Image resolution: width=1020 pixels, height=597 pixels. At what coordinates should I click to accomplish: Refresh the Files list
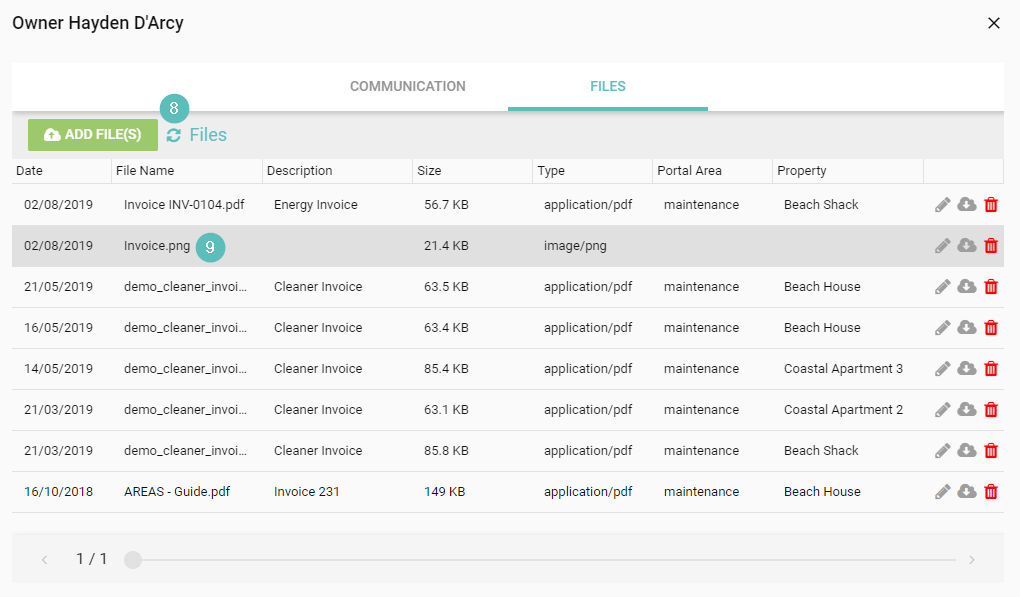[x=174, y=136]
